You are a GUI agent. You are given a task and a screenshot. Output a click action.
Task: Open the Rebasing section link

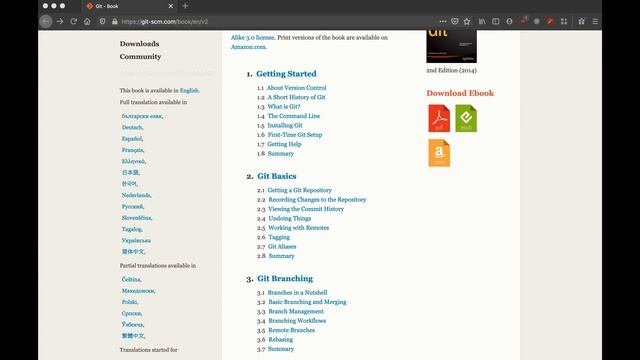[x=281, y=340]
